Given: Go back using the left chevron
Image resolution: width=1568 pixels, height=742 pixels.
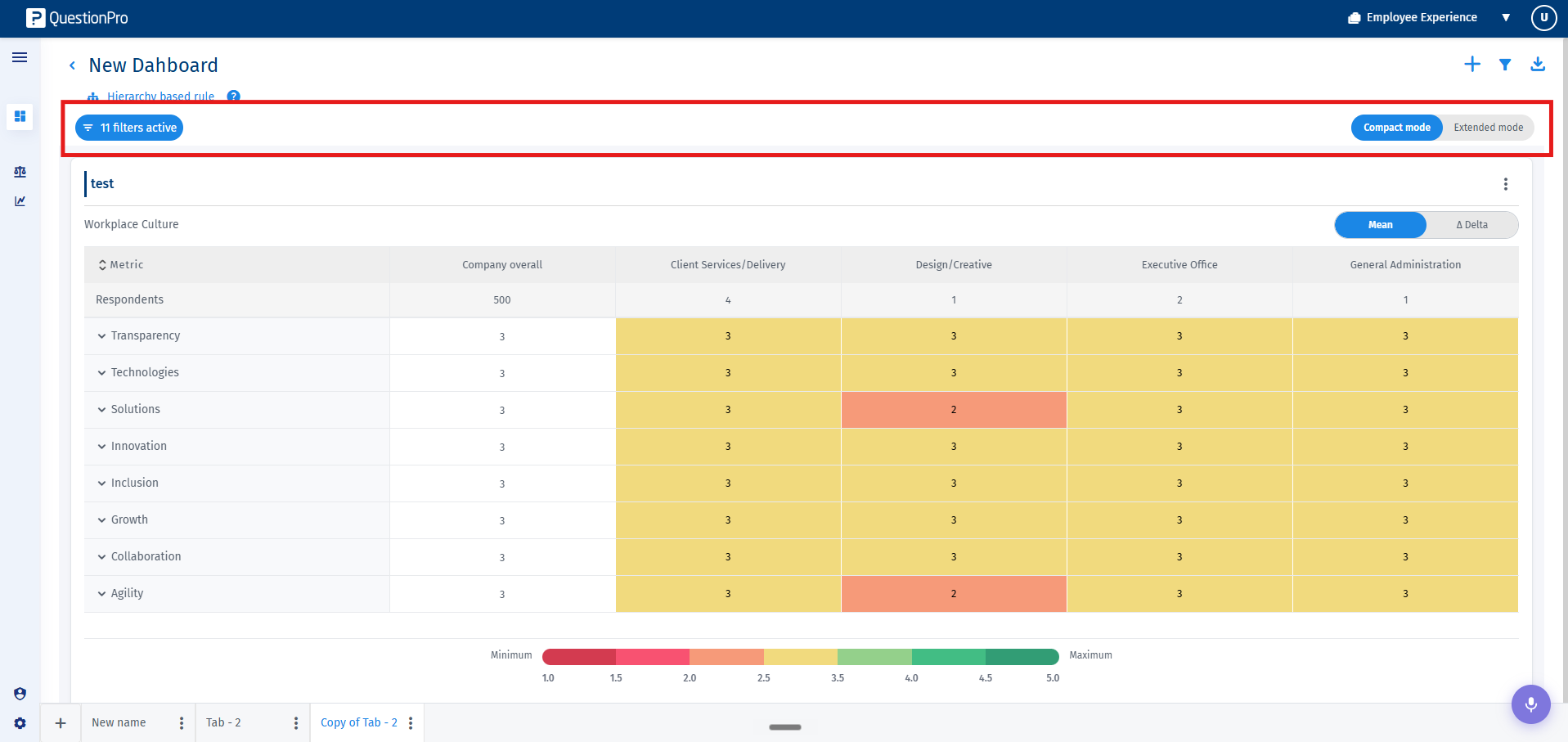Looking at the screenshot, I should tap(72, 65).
